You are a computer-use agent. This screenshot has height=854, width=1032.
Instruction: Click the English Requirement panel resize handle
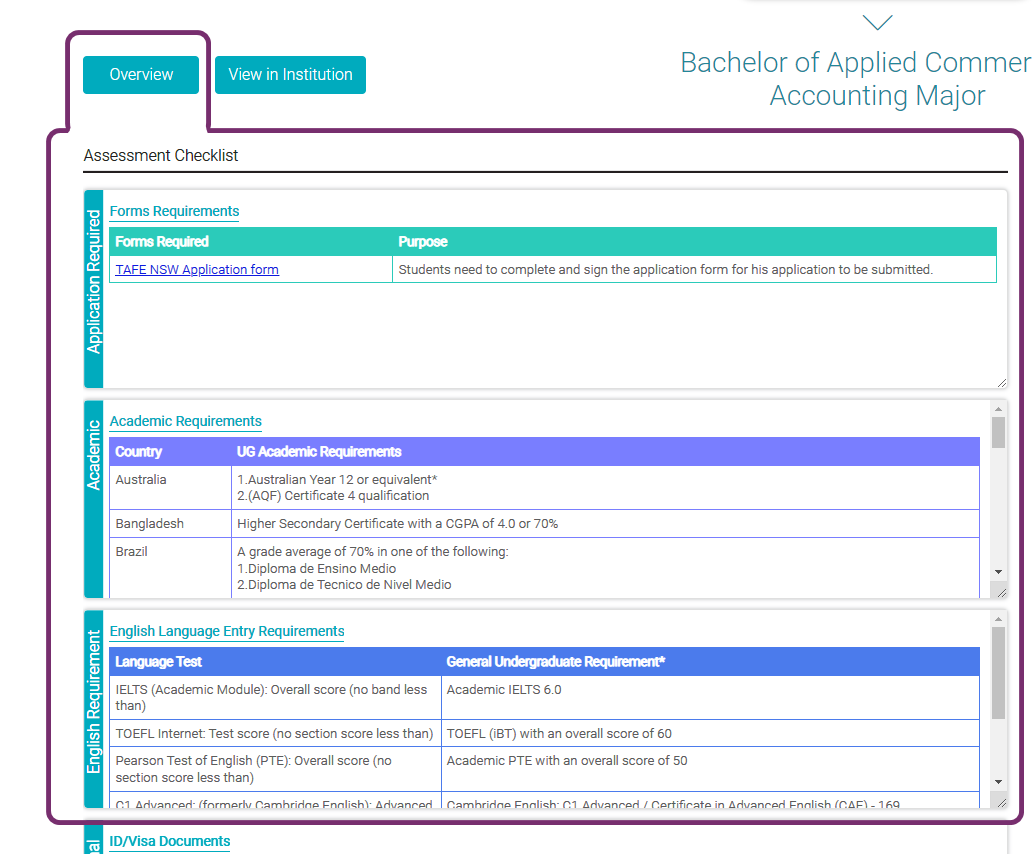pos(1001,802)
